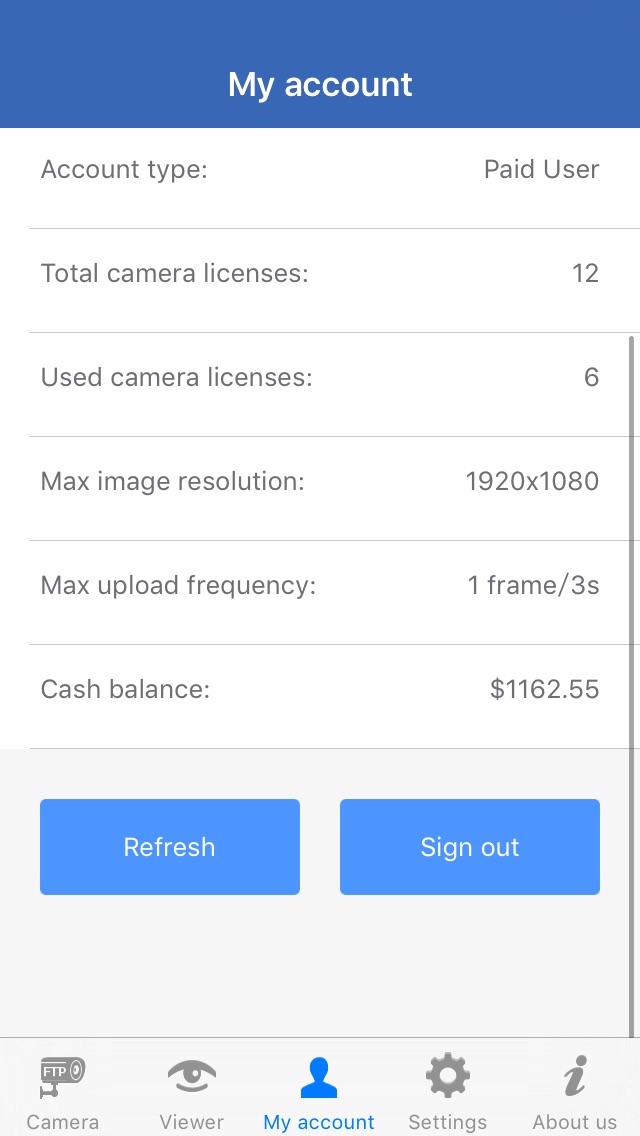640x1136 pixels.
Task: Open the Settings gear icon
Action: point(447,1077)
